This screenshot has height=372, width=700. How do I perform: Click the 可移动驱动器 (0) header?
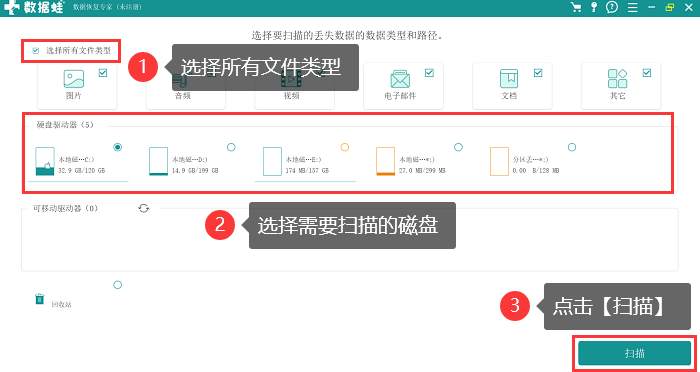(x=66, y=208)
